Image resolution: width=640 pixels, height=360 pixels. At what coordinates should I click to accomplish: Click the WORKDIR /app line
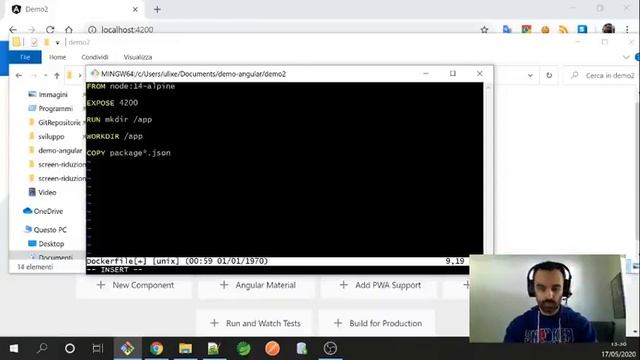[x=115, y=136]
